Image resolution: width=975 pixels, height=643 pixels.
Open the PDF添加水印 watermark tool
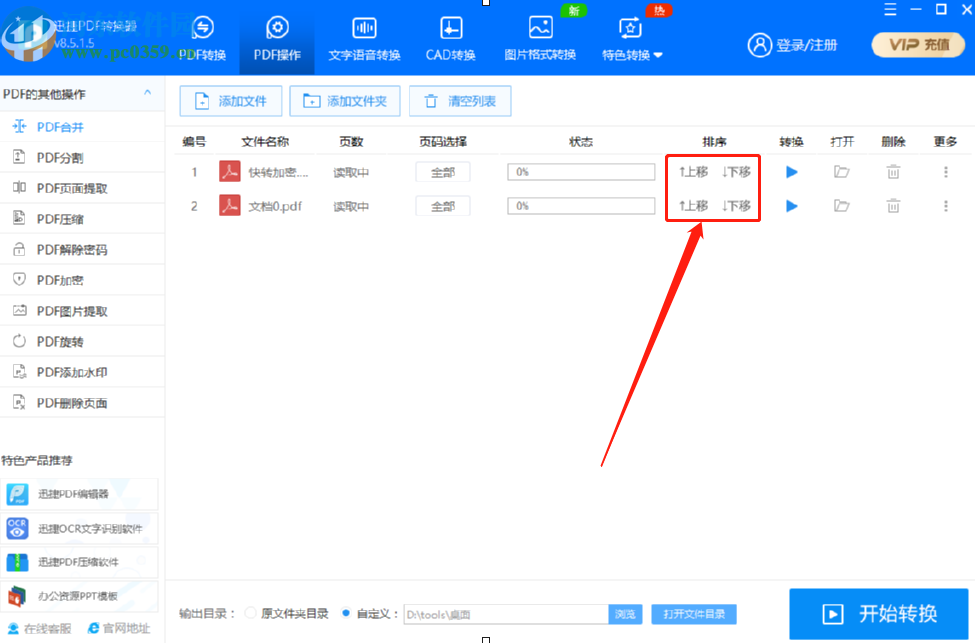(68, 371)
